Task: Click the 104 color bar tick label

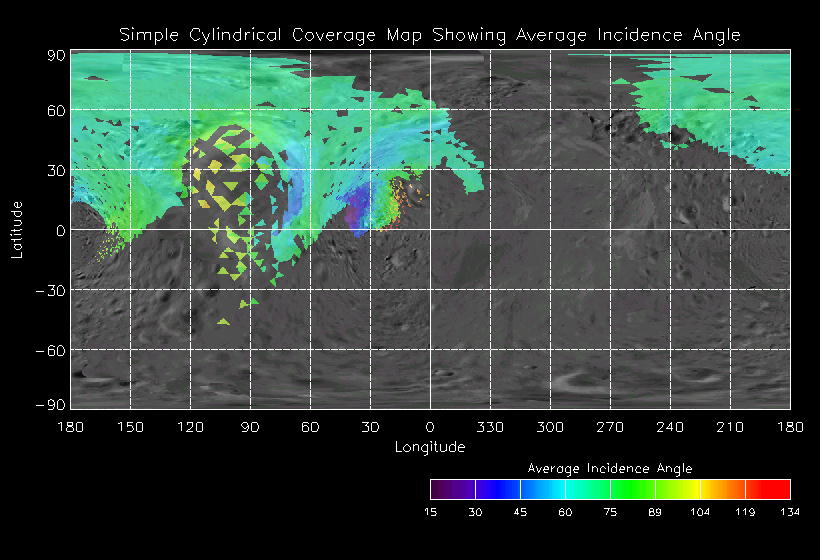Action: 700,512
